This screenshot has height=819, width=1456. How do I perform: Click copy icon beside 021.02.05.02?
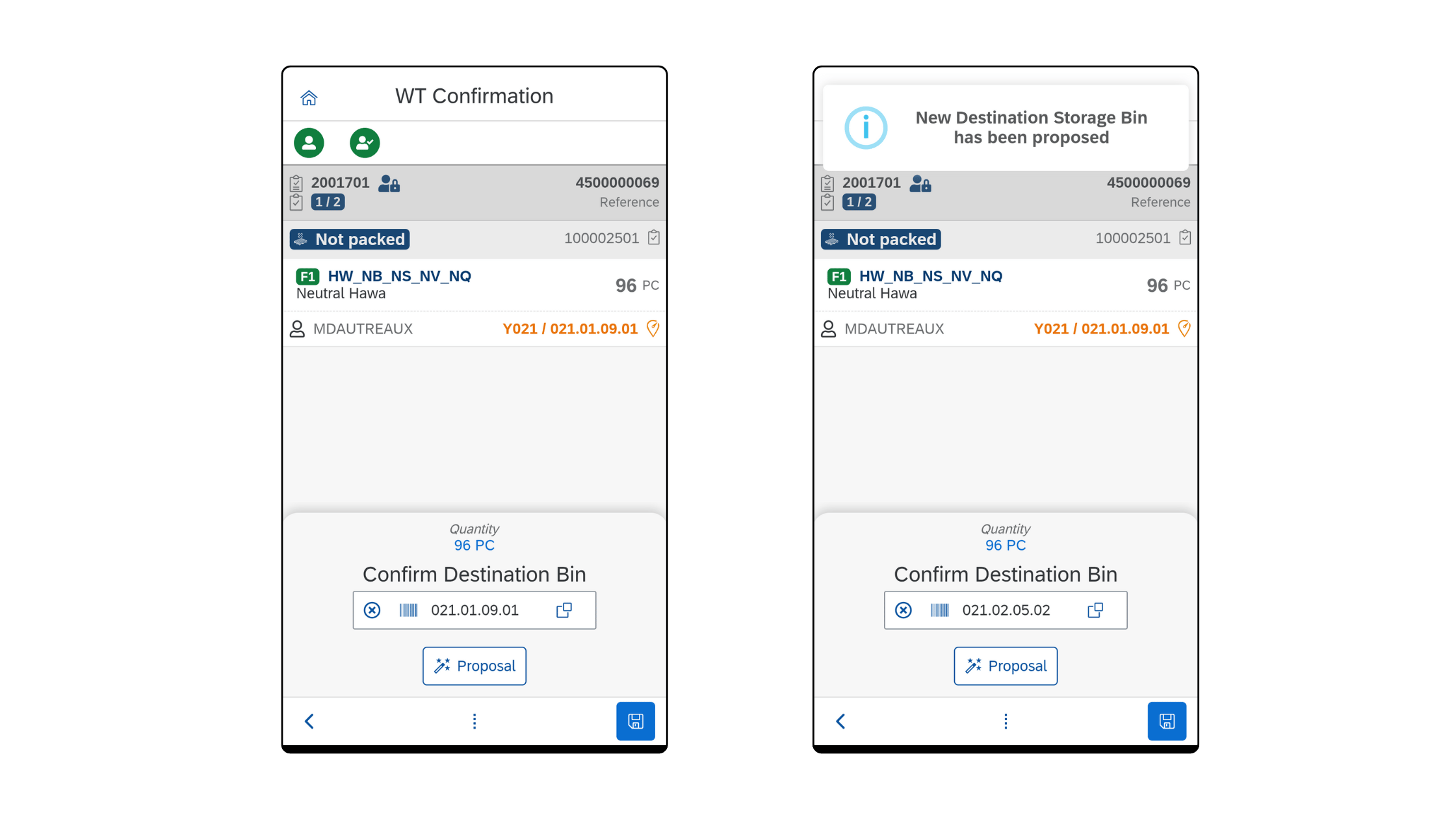[1095, 610]
